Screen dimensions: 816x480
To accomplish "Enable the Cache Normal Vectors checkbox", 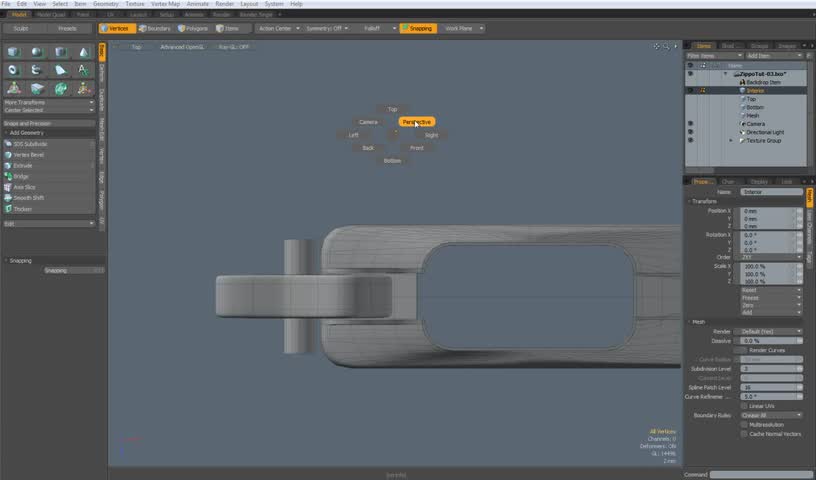I will tap(744, 433).
